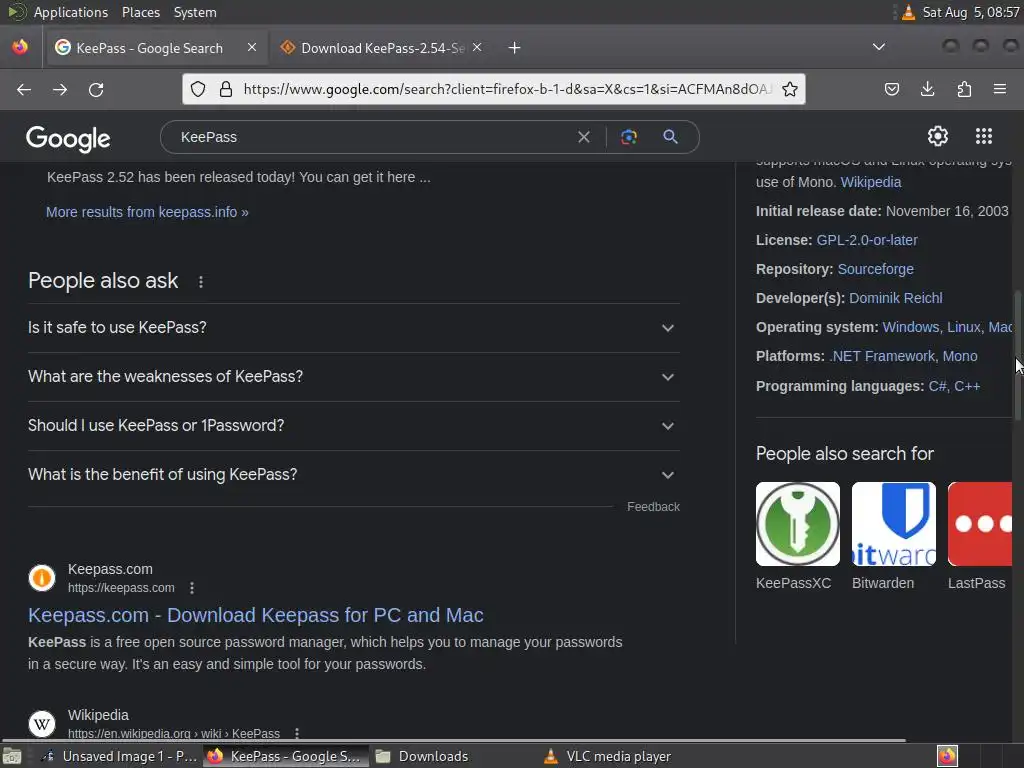Click the horizontal scrollbar at page bottom

453,740
